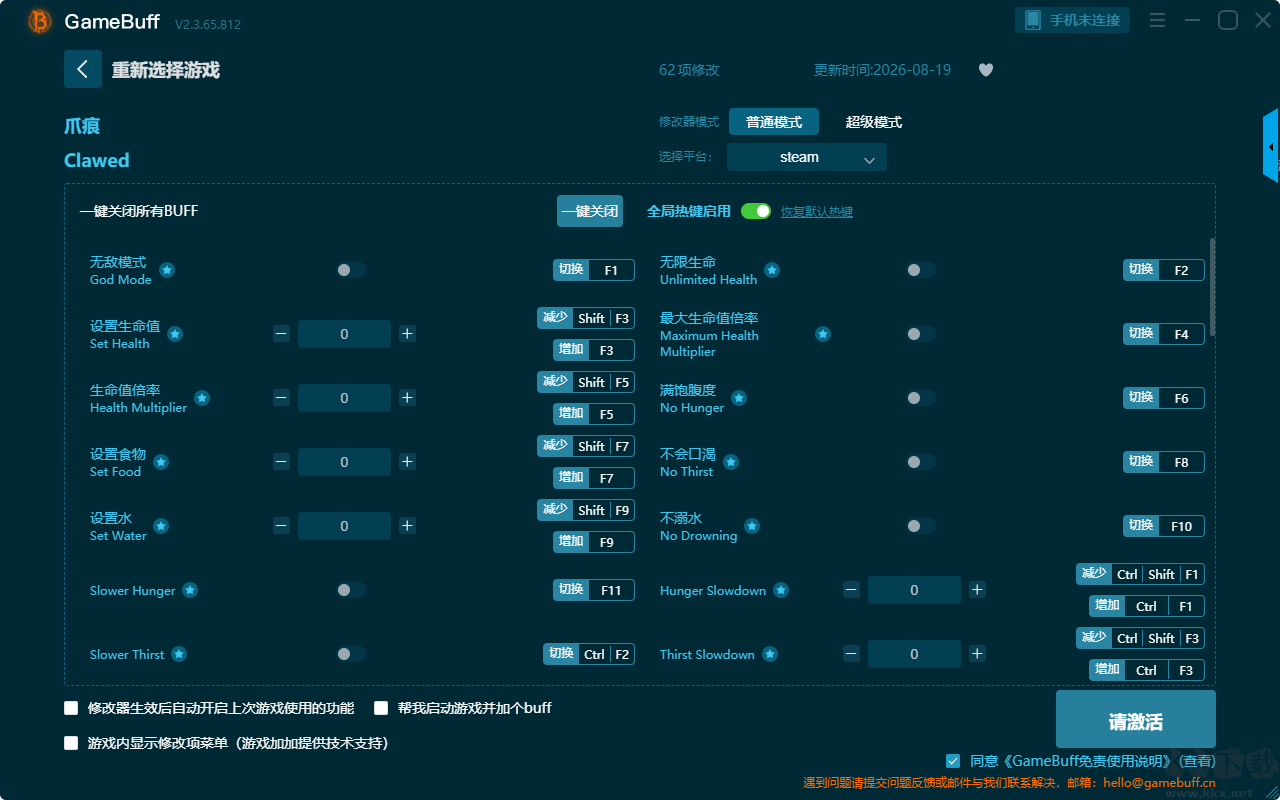This screenshot has height=800, width=1280.
Task: Decrease Set Food value with minus
Action: click(x=281, y=462)
